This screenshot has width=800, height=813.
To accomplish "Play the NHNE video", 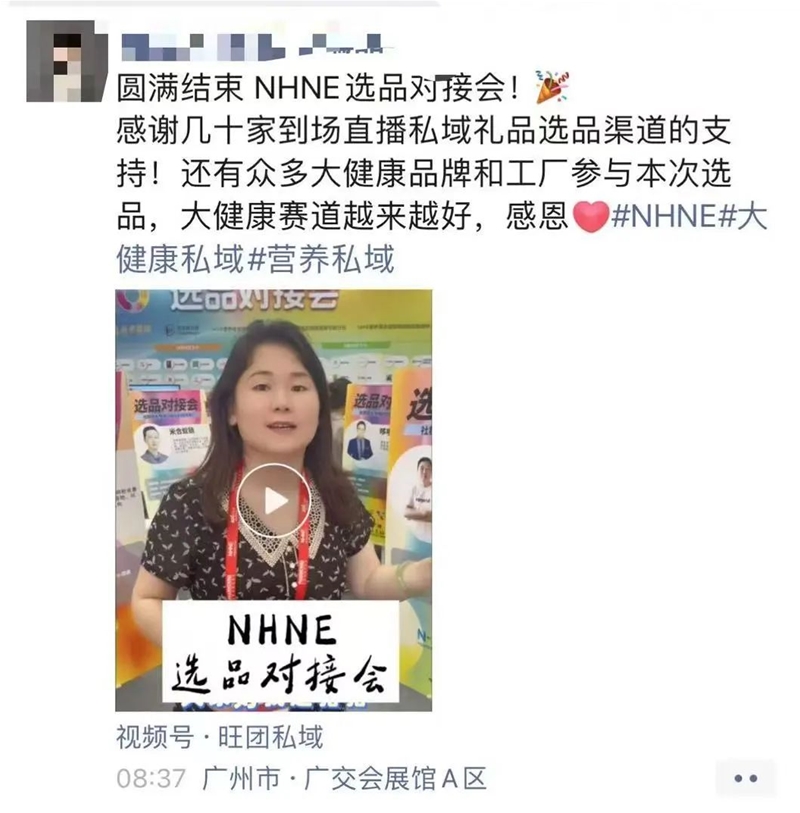I will (273, 500).
